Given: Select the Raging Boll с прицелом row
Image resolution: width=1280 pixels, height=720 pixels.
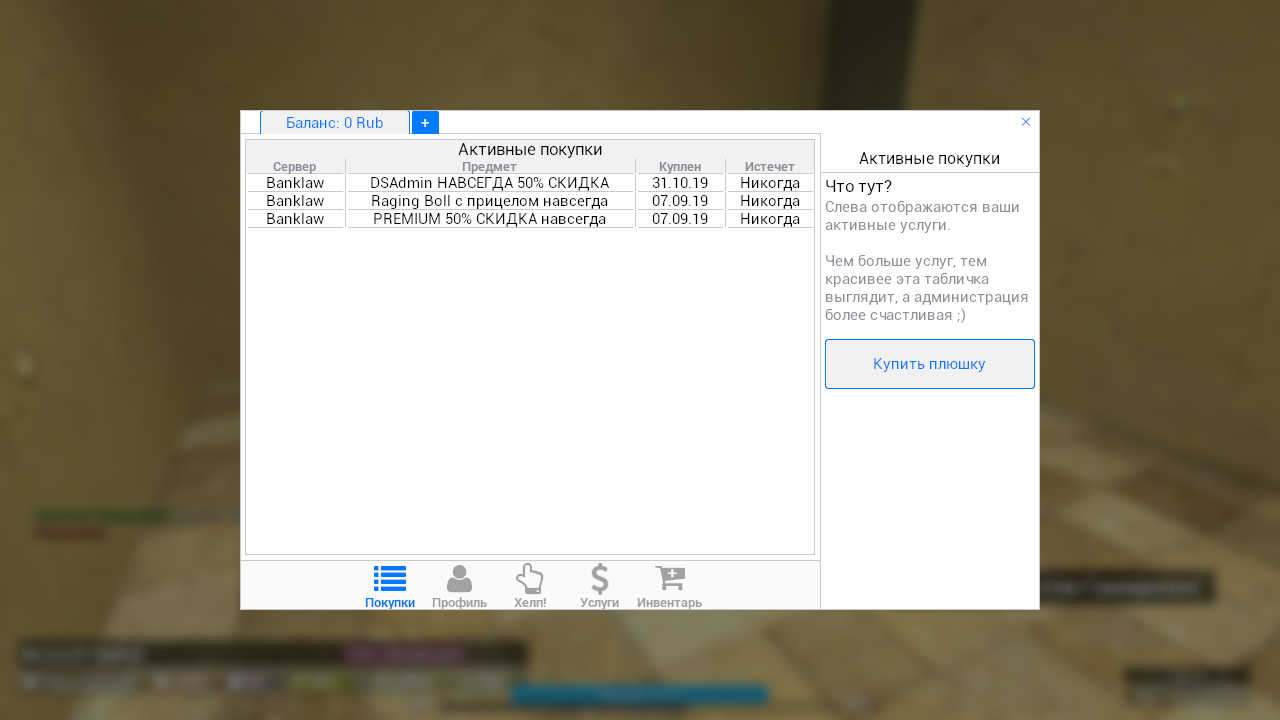Looking at the screenshot, I should point(489,201).
